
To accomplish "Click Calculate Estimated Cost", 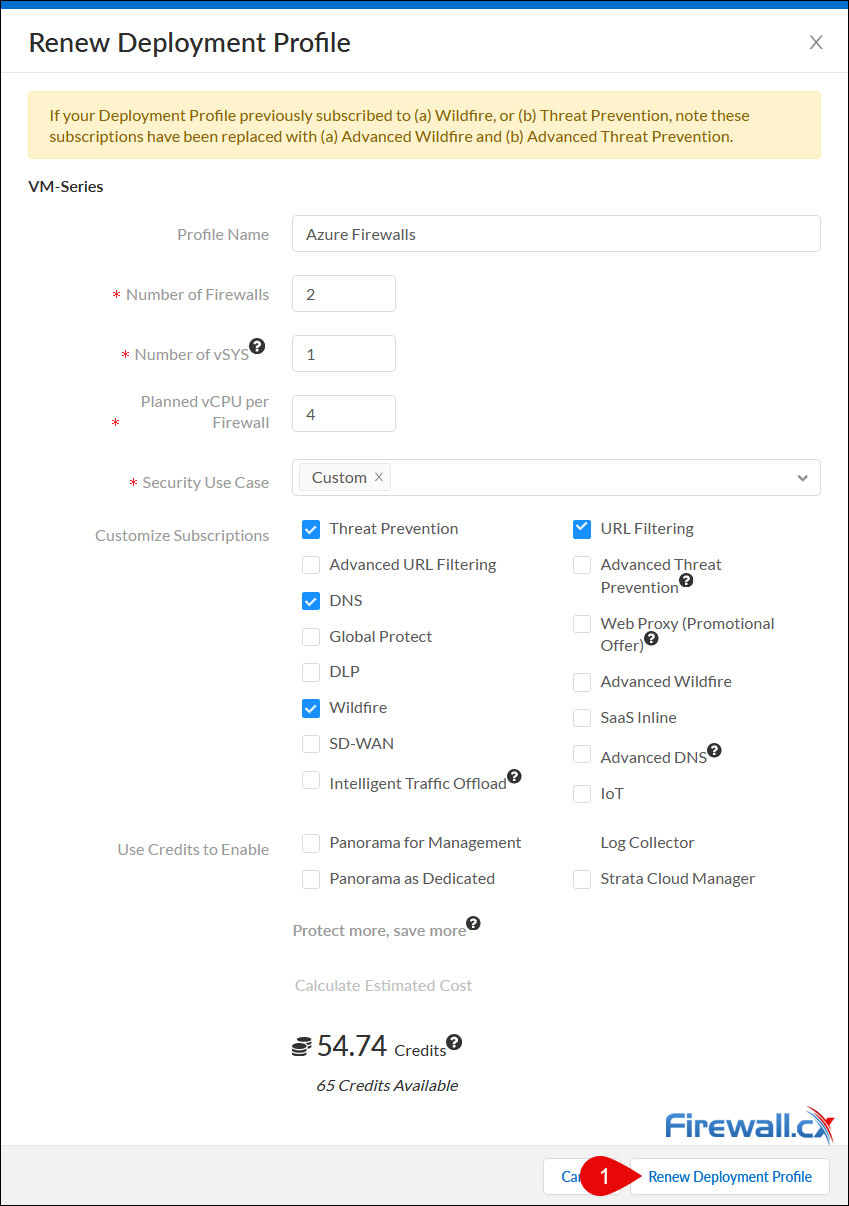I will click(x=384, y=986).
